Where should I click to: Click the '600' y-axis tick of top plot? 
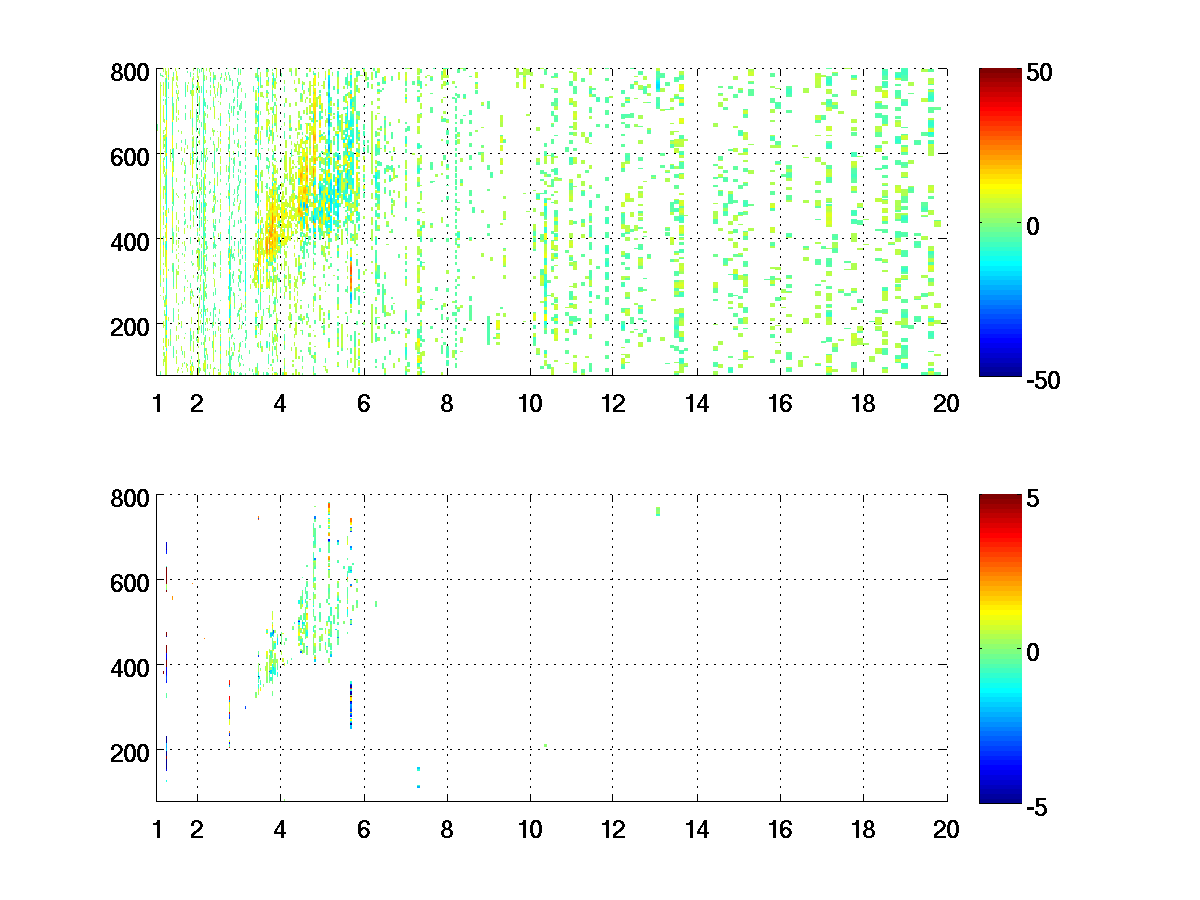[130, 156]
